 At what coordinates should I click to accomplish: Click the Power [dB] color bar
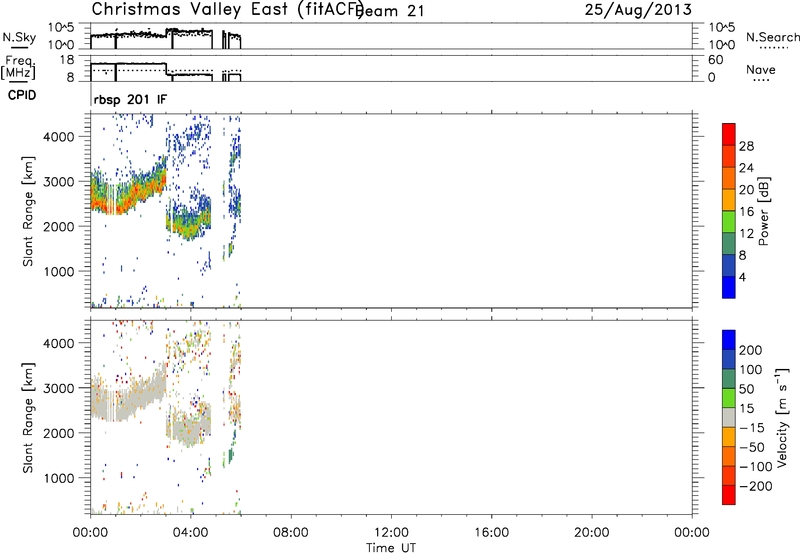[x=729, y=211]
